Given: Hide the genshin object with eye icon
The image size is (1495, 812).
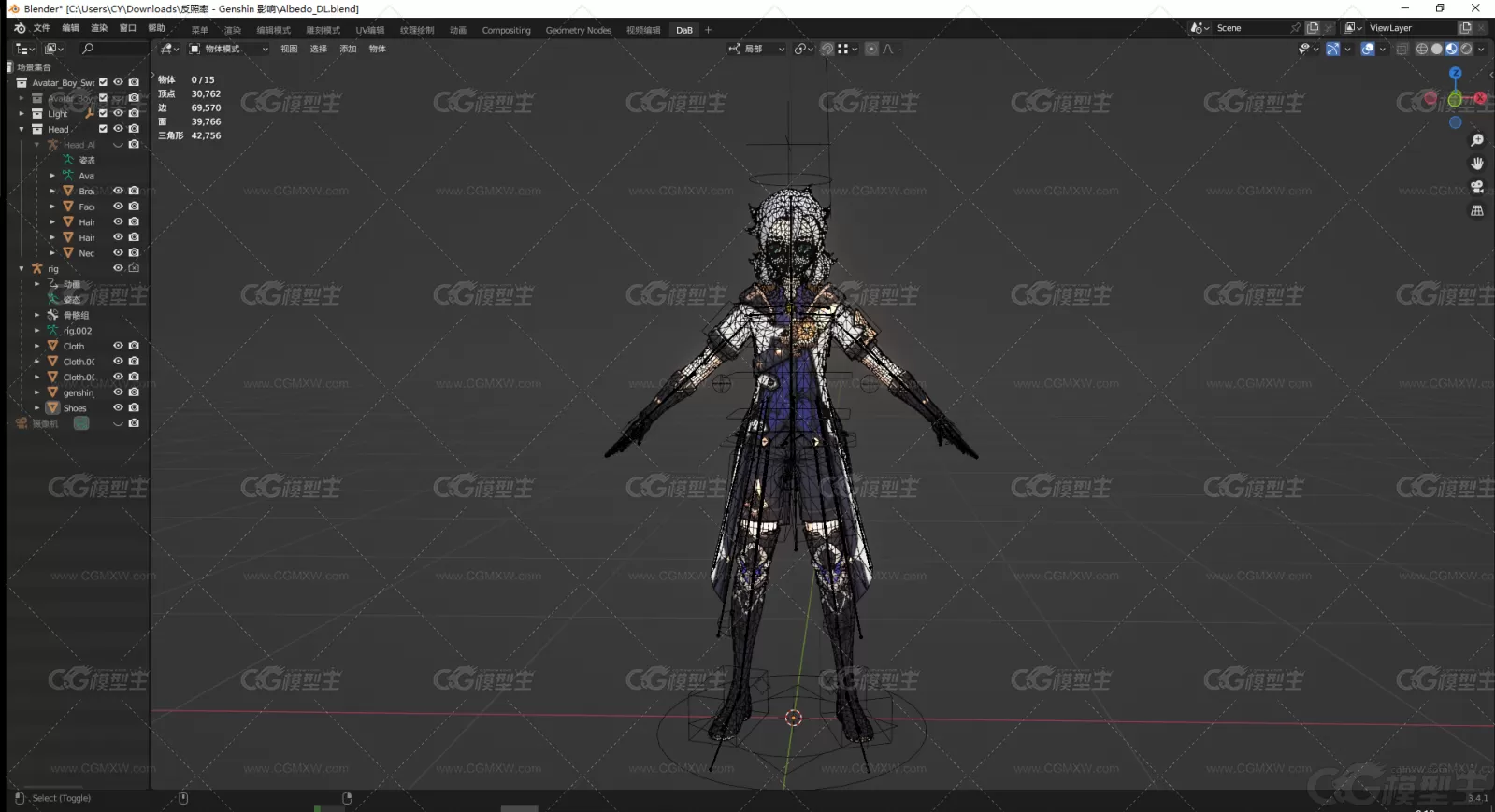Looking at the screenshot, I should coord(118,392).
